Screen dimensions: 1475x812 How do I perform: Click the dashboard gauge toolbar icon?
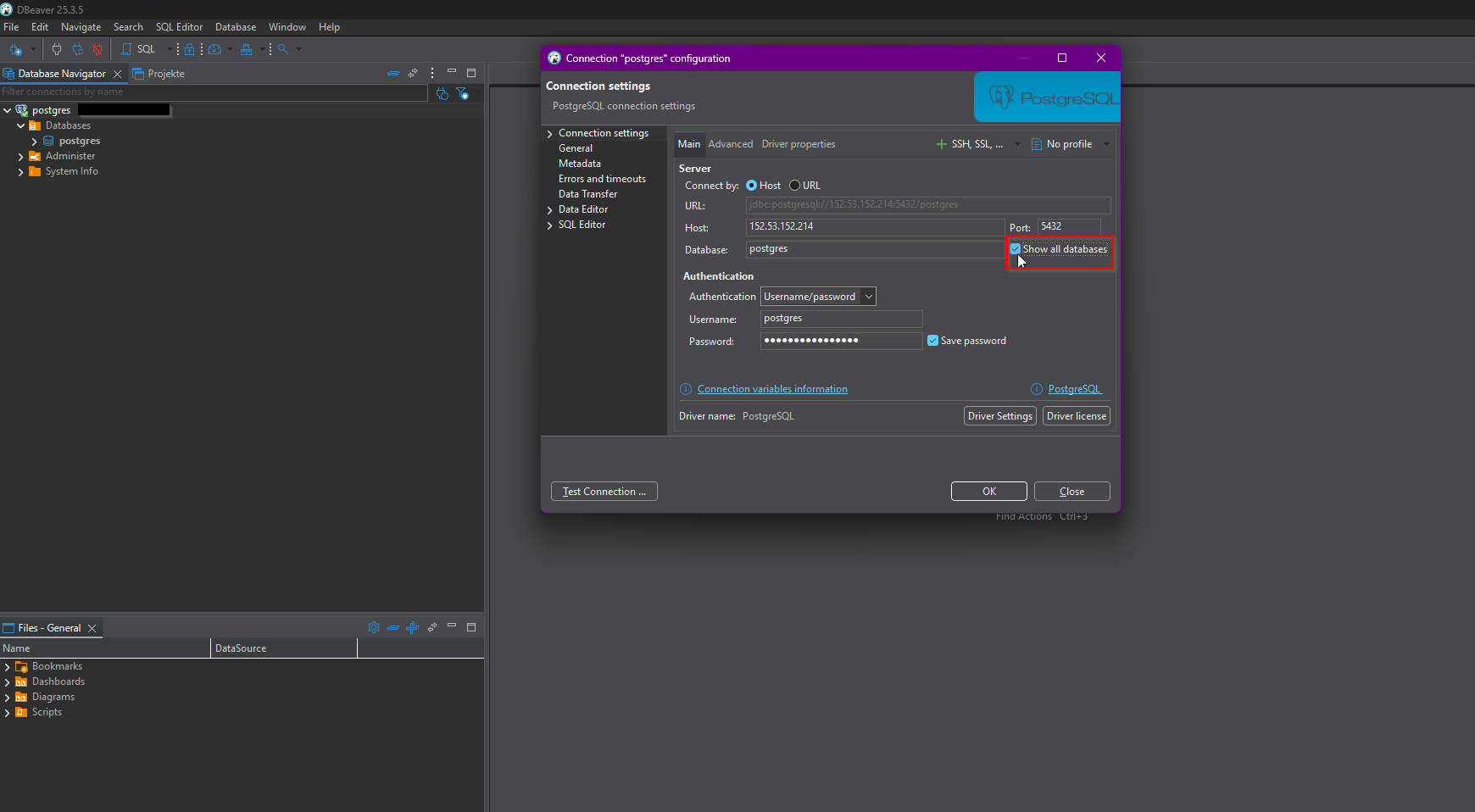click(214, 50)
